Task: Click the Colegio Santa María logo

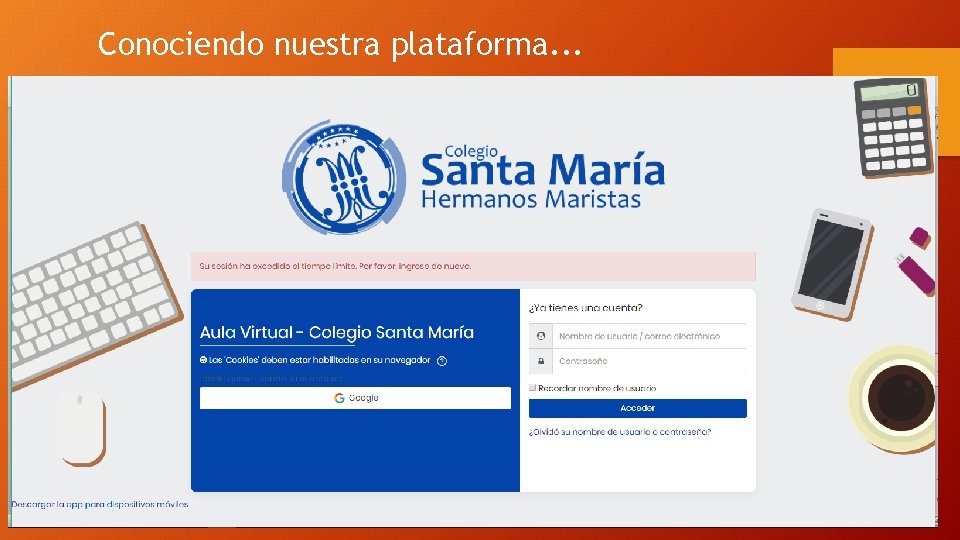Action: point(473,177)
